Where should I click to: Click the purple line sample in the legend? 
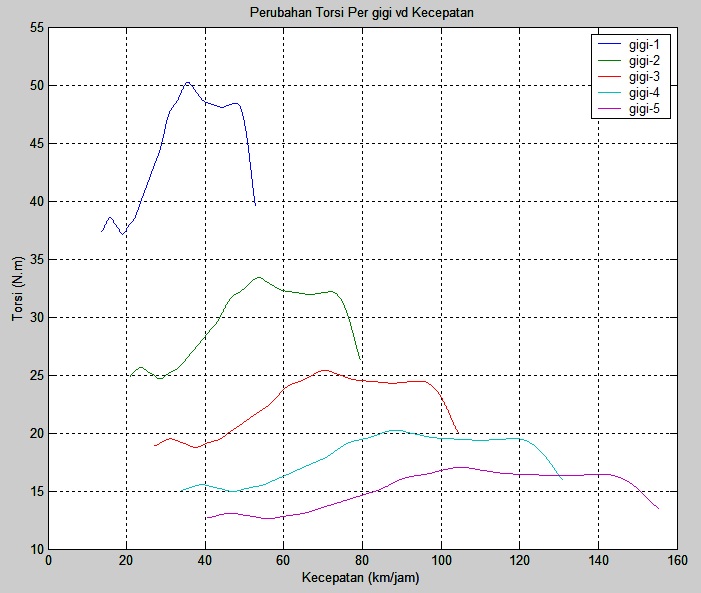point(610,109)
